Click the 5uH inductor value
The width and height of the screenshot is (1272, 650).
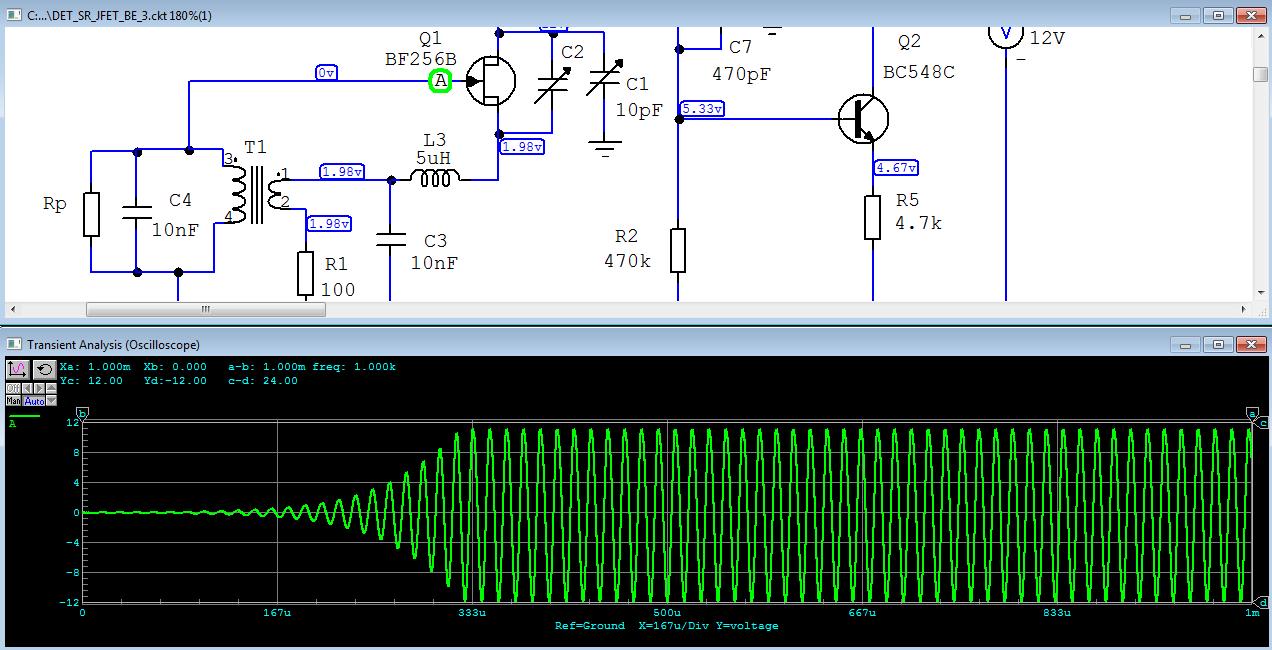[x=434, y=158]
